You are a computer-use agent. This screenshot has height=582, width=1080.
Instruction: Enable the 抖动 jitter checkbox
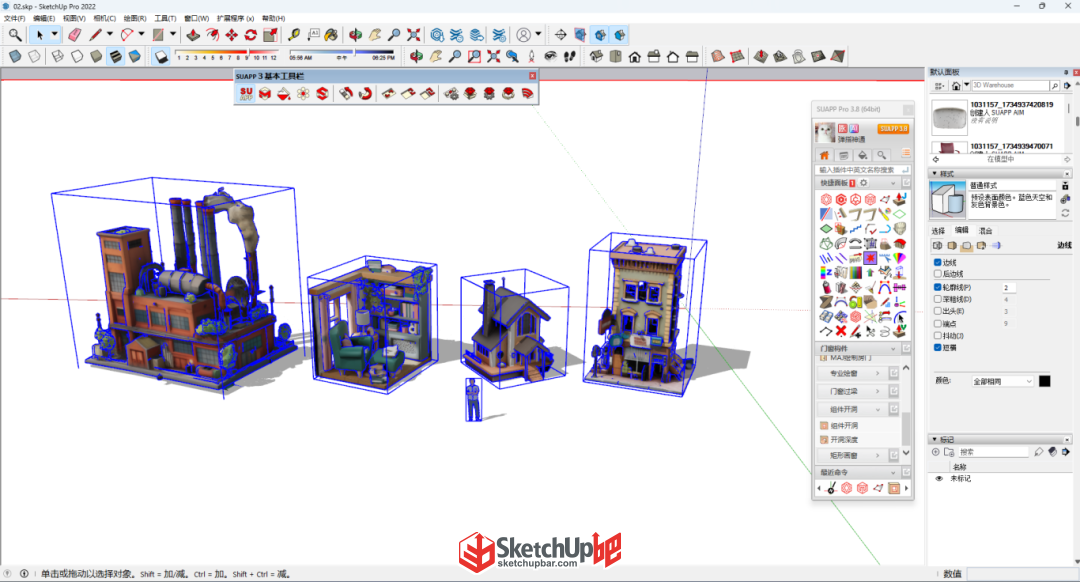pyautogui.click(x=937, y=335)
